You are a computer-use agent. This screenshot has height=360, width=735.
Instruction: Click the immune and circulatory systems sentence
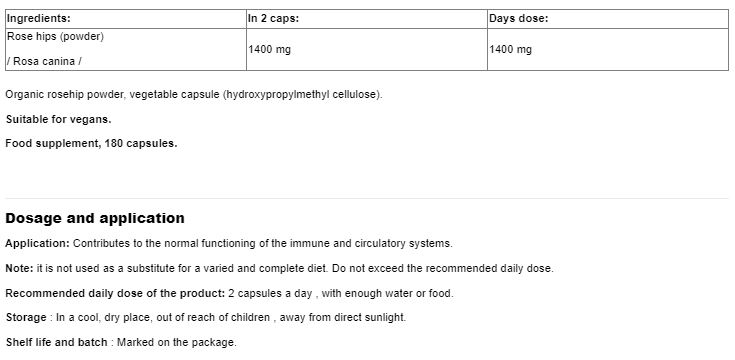point(262,244)
